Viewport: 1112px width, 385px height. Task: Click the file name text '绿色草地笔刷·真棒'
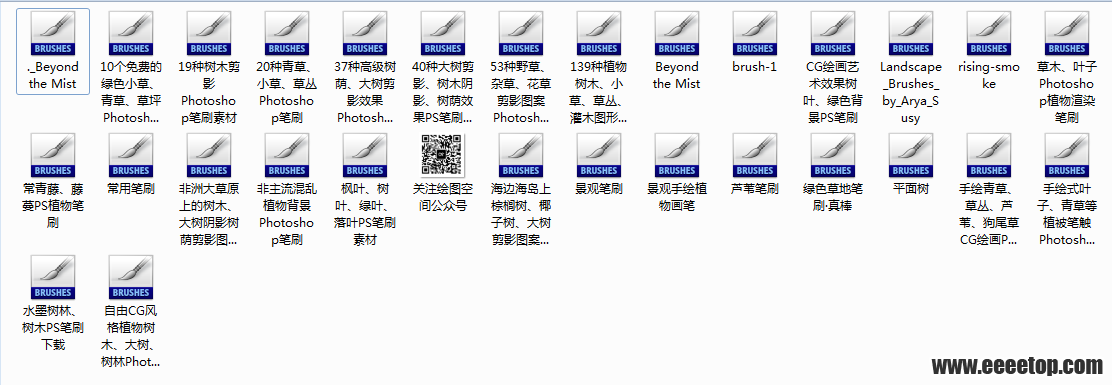tap(833, 197)
